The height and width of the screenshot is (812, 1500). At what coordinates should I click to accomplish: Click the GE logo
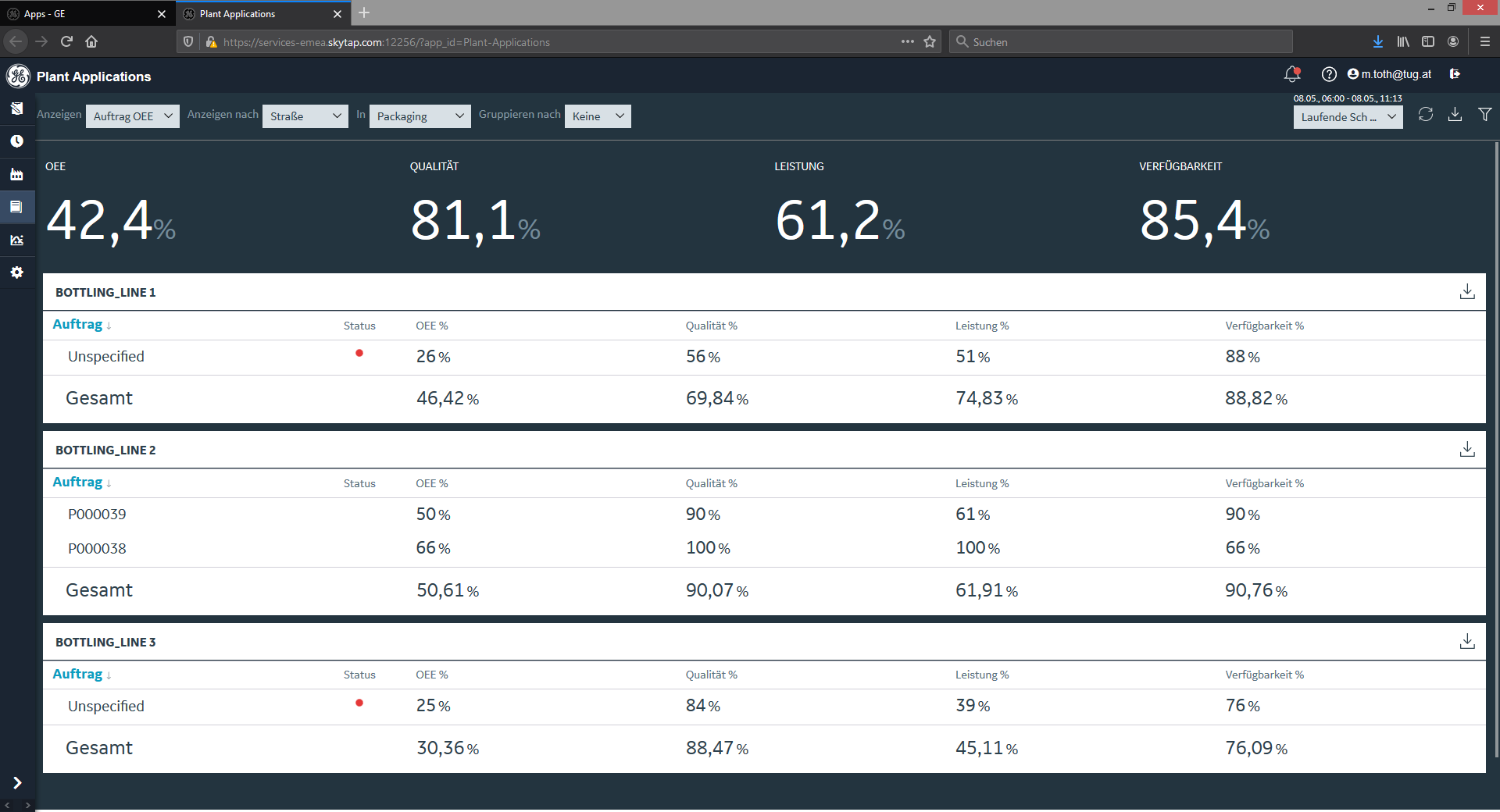18,76
